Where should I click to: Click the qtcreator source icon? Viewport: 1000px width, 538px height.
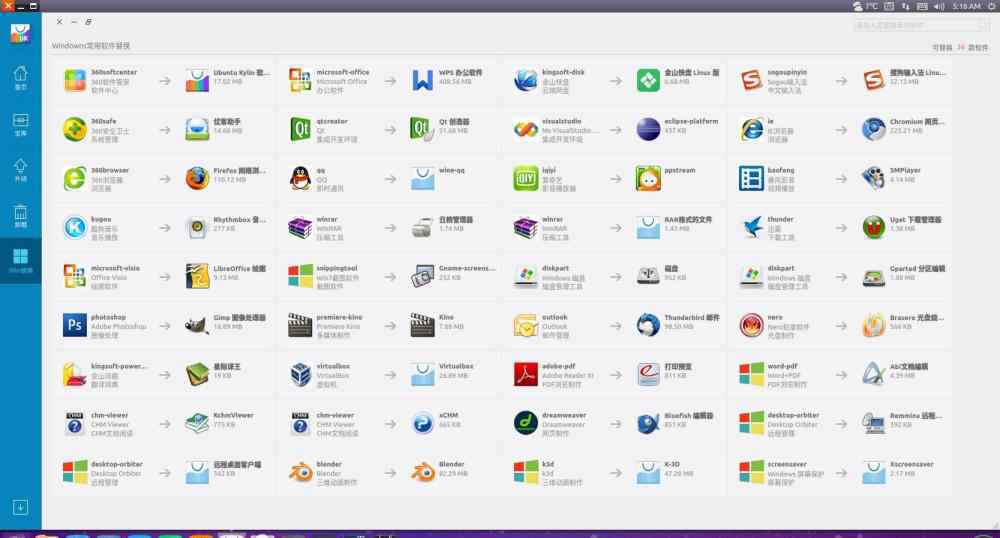300,129
